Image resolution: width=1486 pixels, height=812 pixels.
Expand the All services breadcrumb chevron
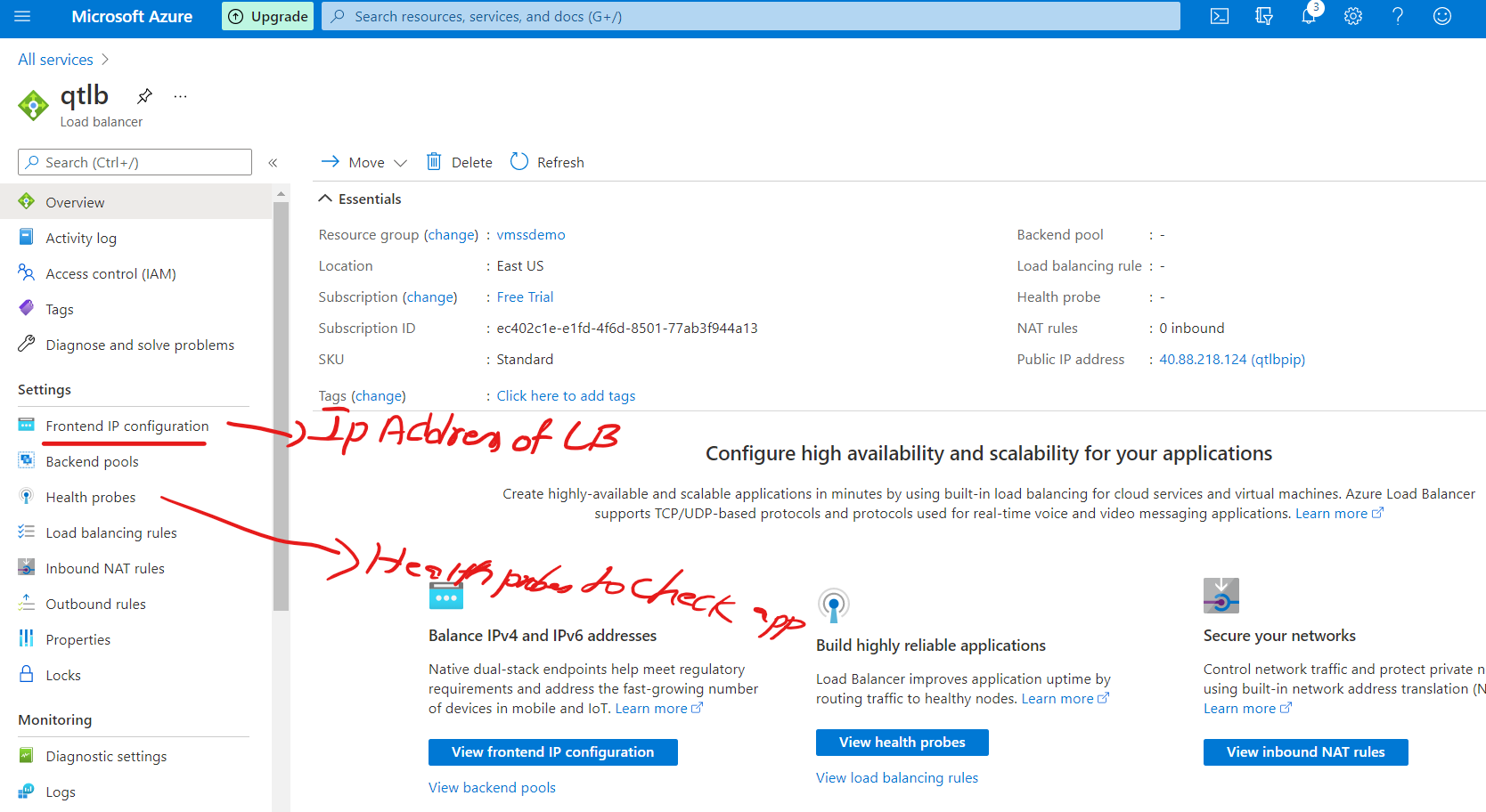click(105, 60)
